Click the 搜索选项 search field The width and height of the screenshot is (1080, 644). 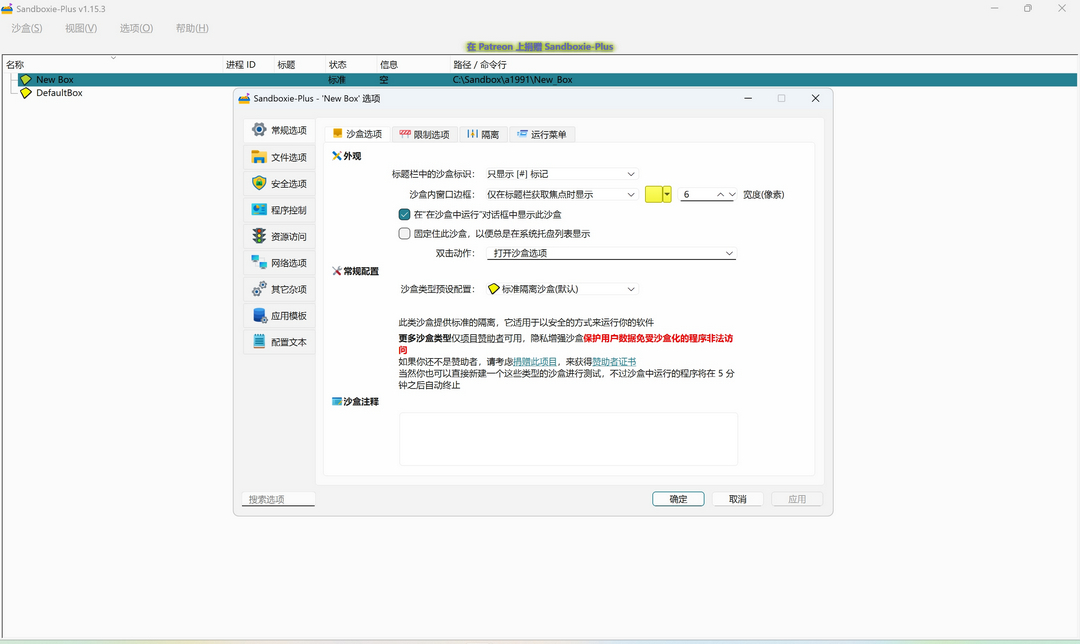[x=279, y=499]
